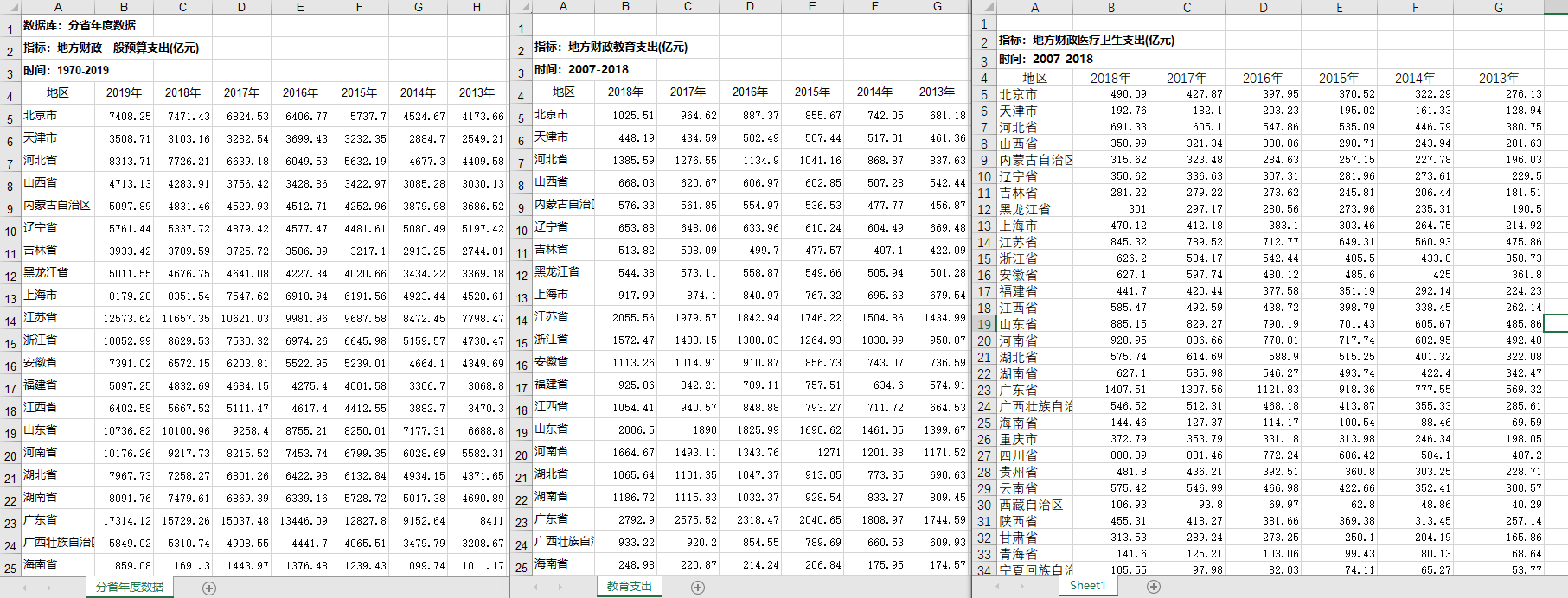
Task: Click 时间：2007-2018 in the 教育支出 sheet
Action: click(581, 69)
